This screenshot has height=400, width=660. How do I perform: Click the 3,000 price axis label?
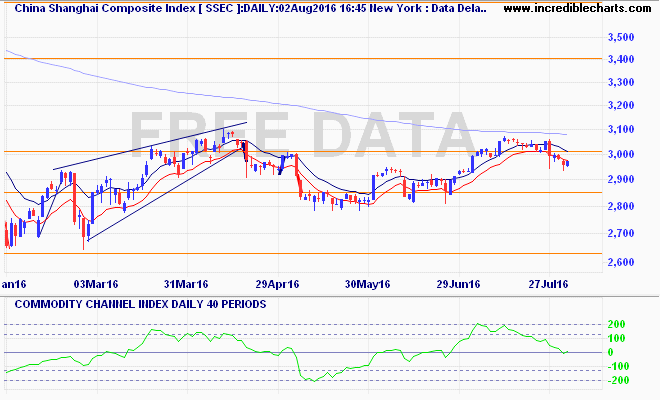(621, 154)
